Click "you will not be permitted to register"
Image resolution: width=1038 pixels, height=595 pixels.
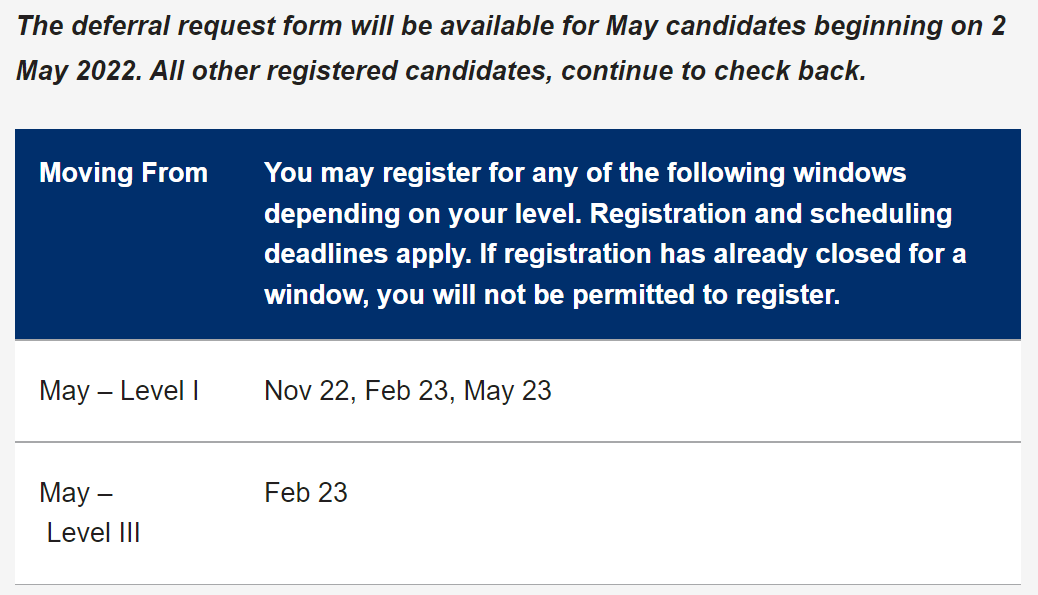(x=607, y=297)
